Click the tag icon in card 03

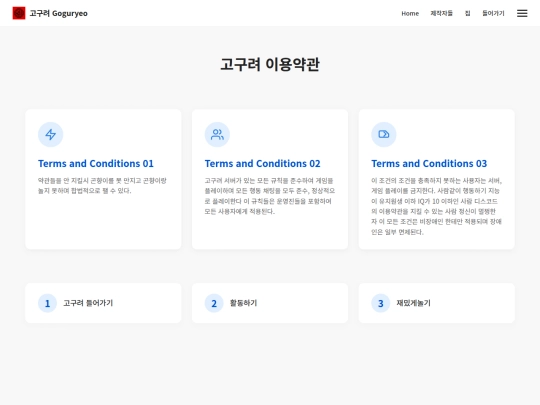(384, 134)
